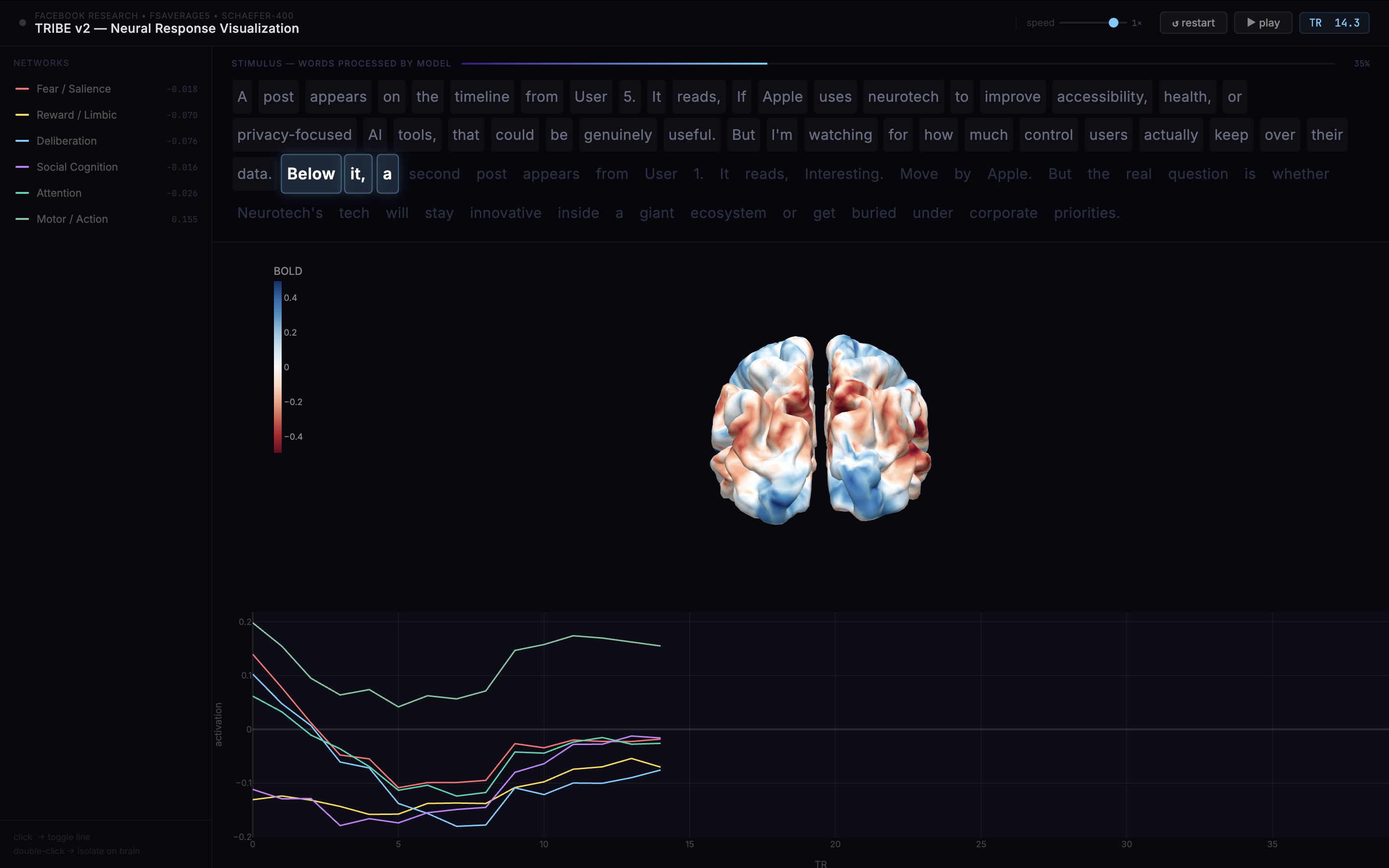Click the word 'accessibility,' chip
Viewport: 1389px width, 868px height.
click(x=1102, y=97)
